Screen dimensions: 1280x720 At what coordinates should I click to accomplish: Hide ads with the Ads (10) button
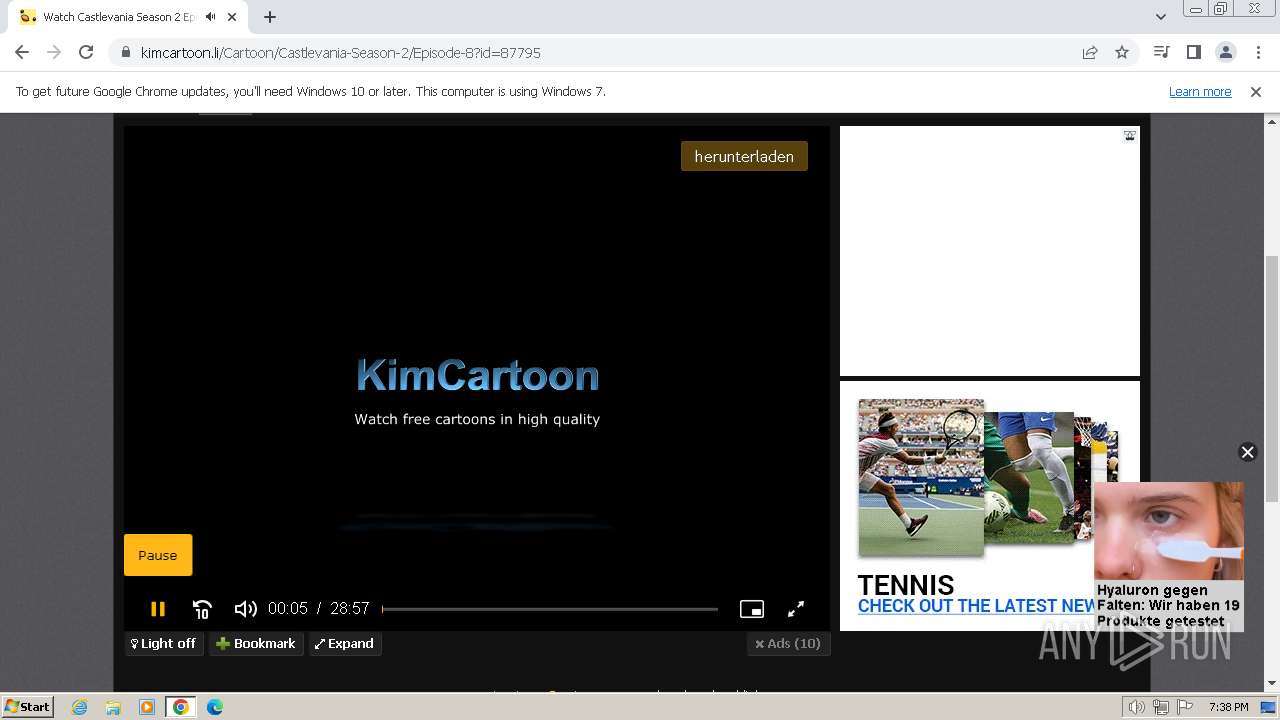pyautogui.click(x=788, y=644)
